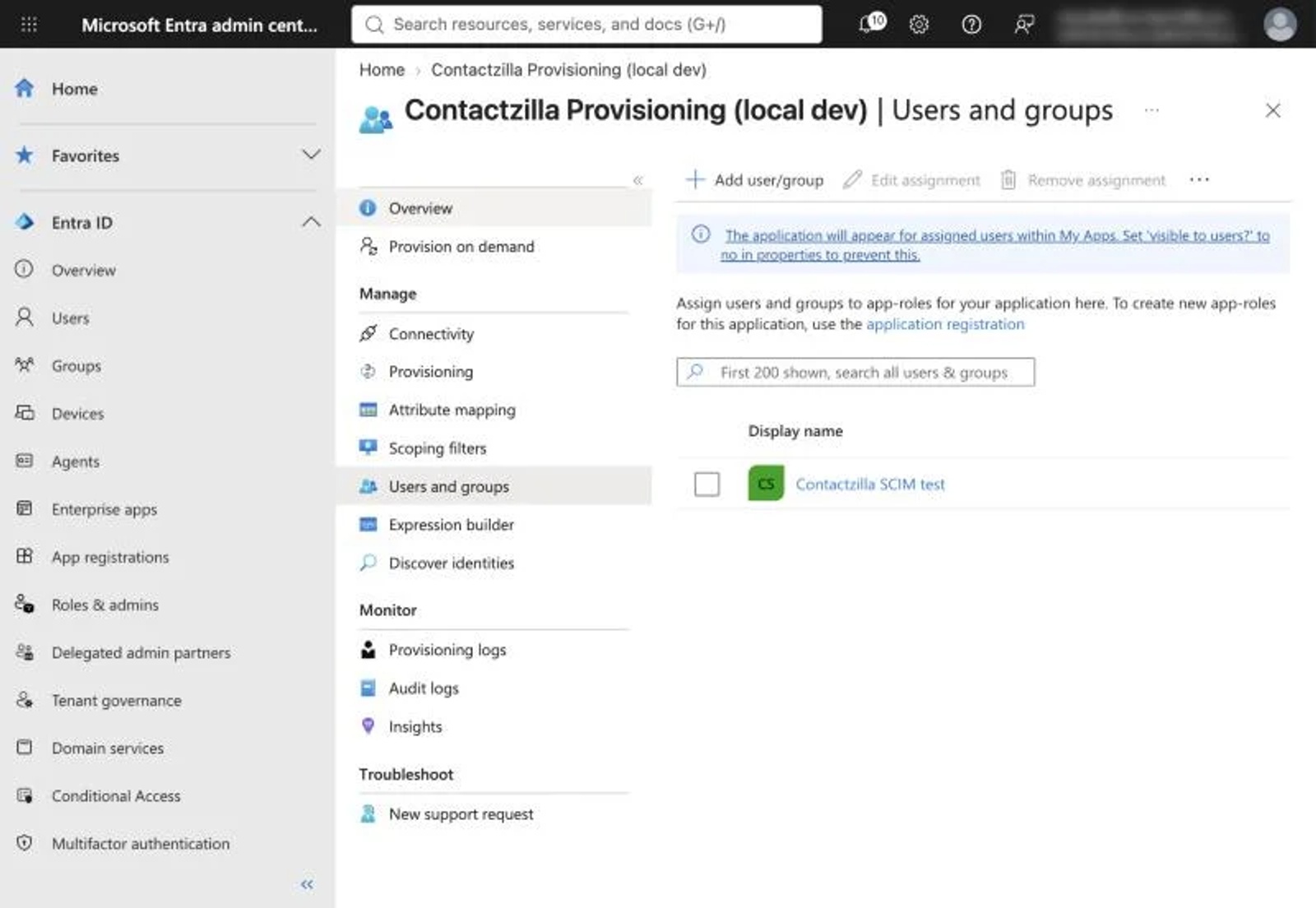Select the Multifactor authentication shield icon
Screen dimensions: 1316x908
(25, 843)
